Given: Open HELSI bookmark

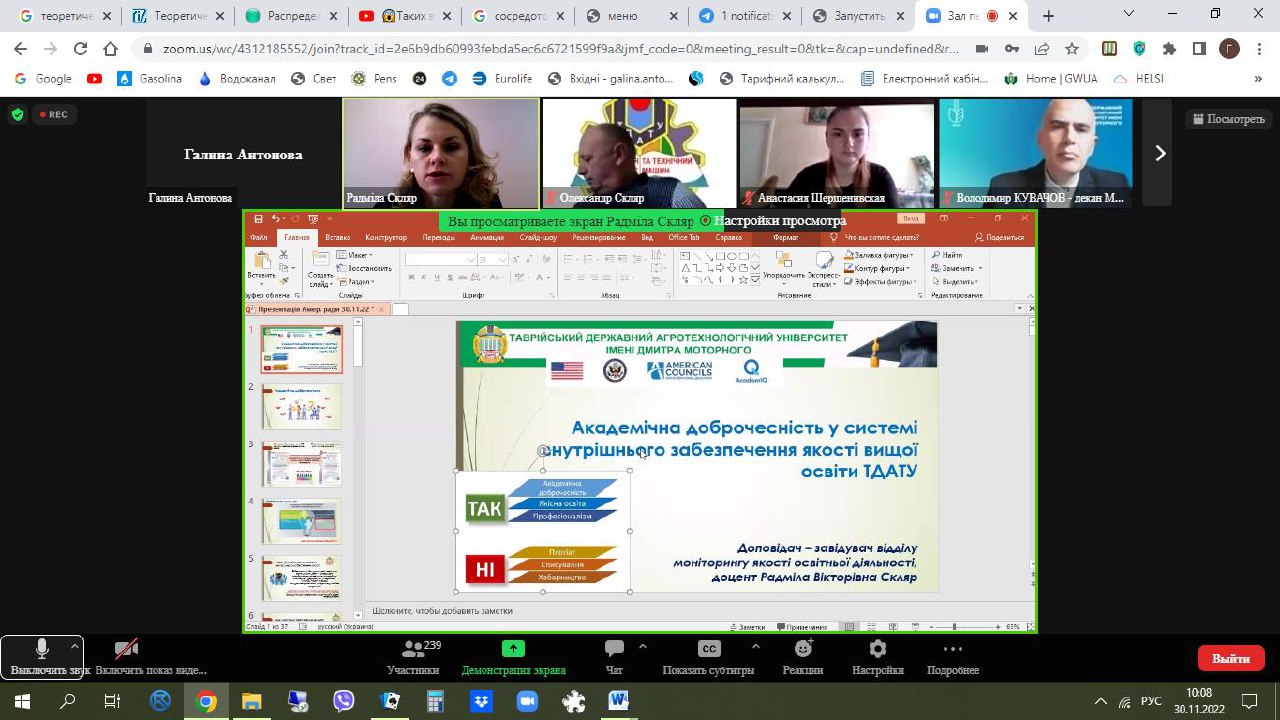Looking at the screenshot, I should coord(1139,79).
